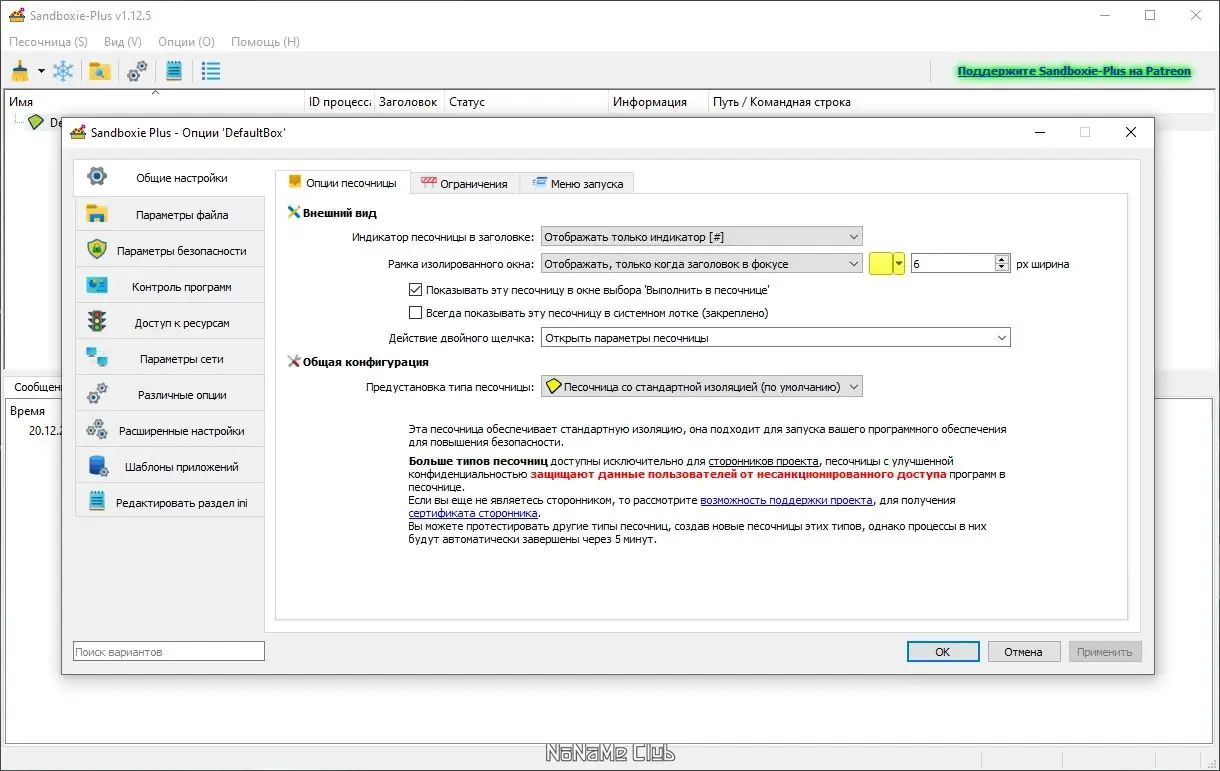
Task: Open Действие двойного щелчка dropdown
Action: point(775,338)
